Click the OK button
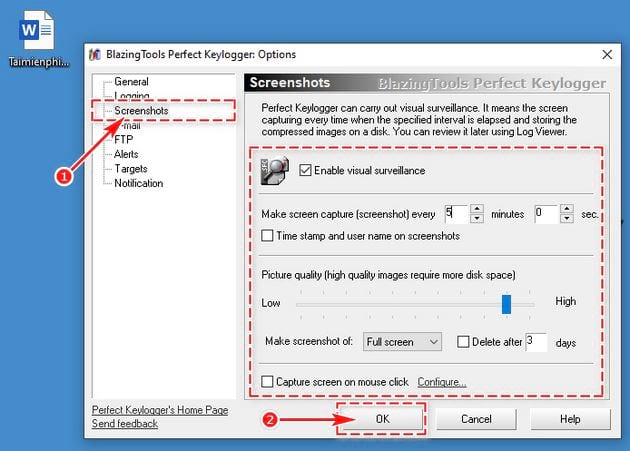 (382, 419)
